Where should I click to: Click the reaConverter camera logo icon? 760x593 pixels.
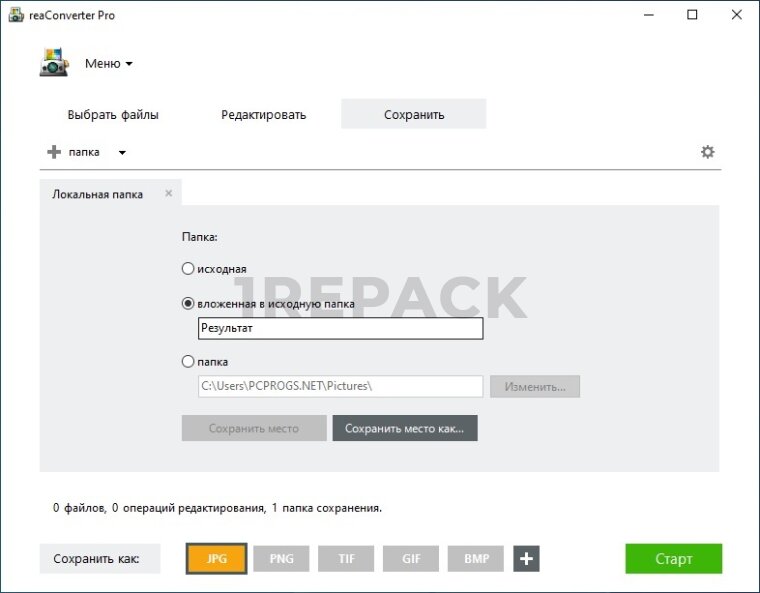(54, 64)
